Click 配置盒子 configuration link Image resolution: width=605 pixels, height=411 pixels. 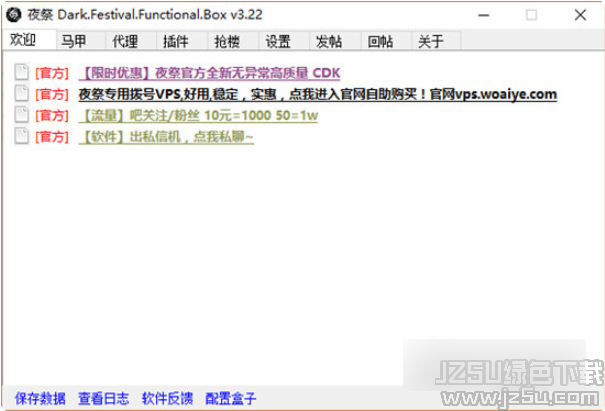click(x=231, y=398)
